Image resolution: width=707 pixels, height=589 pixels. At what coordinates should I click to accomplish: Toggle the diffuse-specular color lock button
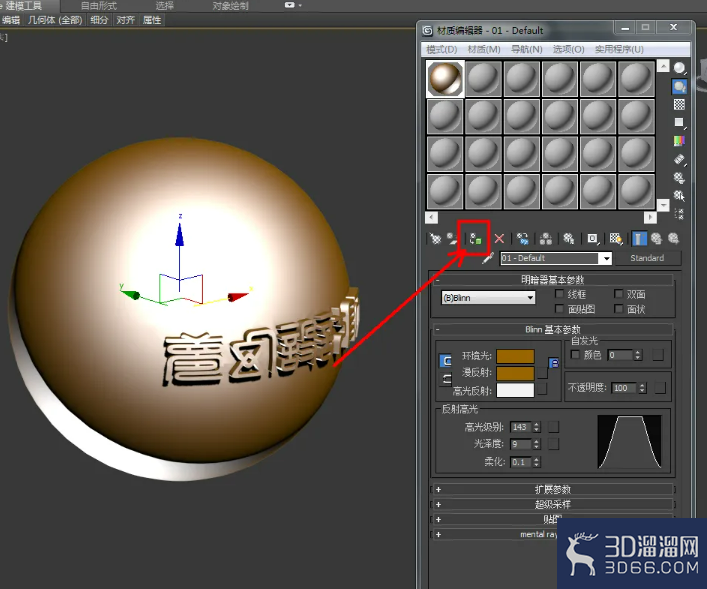(x=445, y=379)
